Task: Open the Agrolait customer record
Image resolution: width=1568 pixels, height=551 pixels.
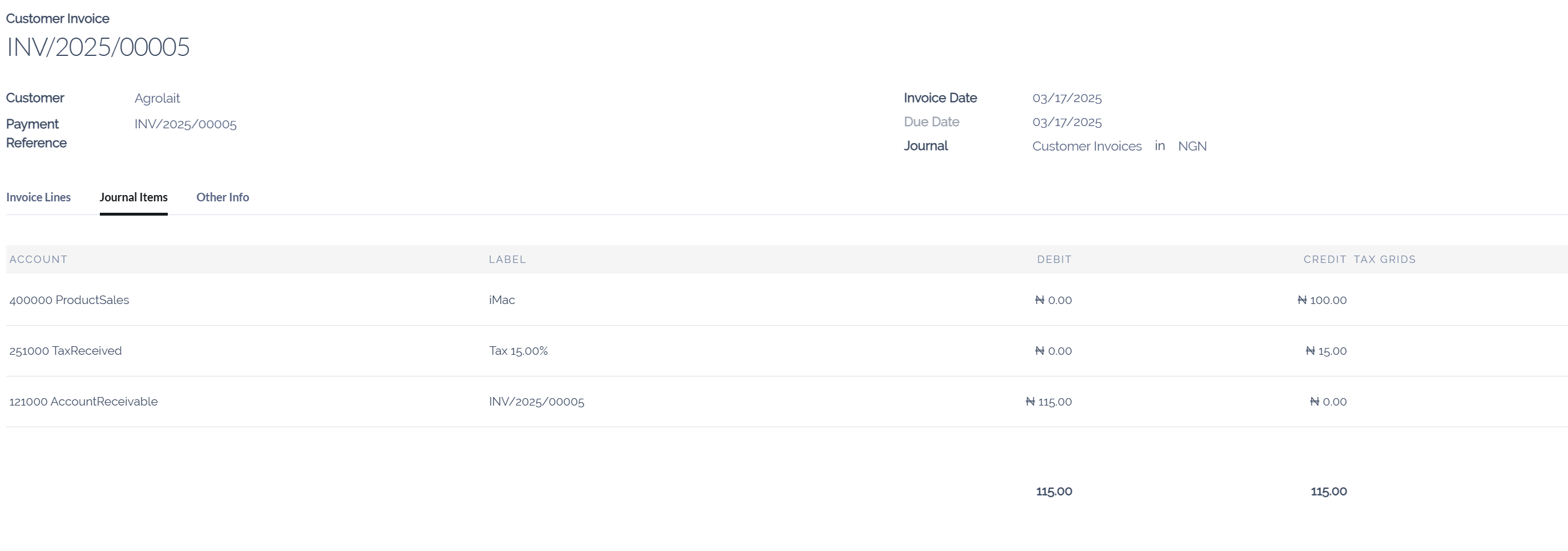Action: [157, 98]
